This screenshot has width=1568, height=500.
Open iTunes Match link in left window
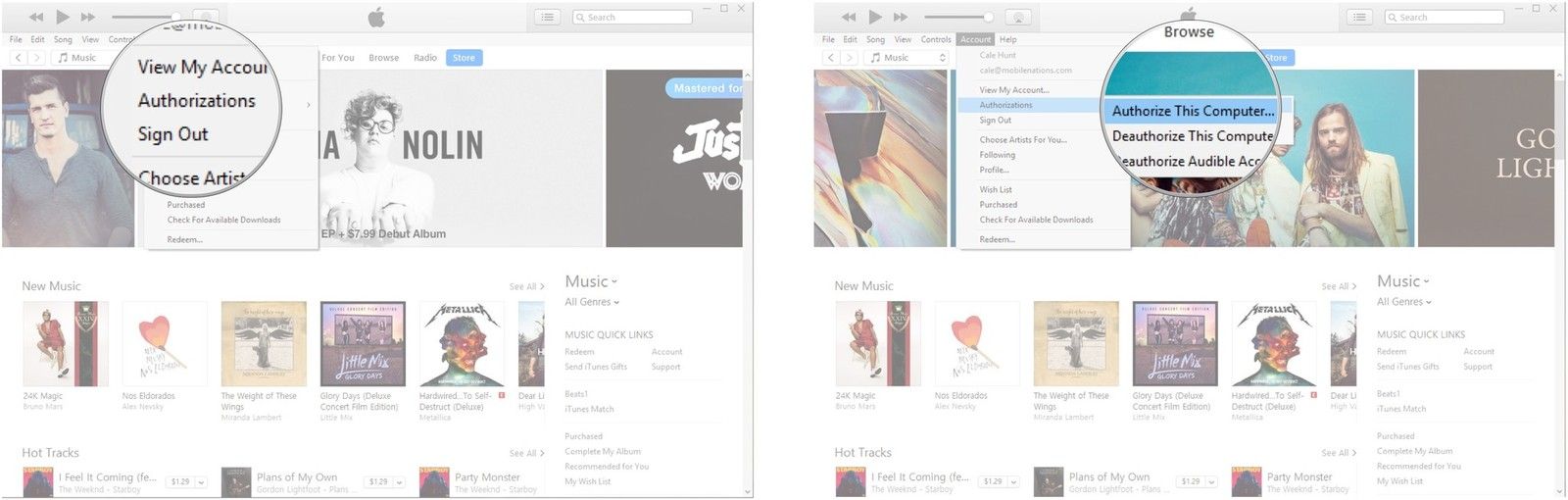click(x=589, y=409)
